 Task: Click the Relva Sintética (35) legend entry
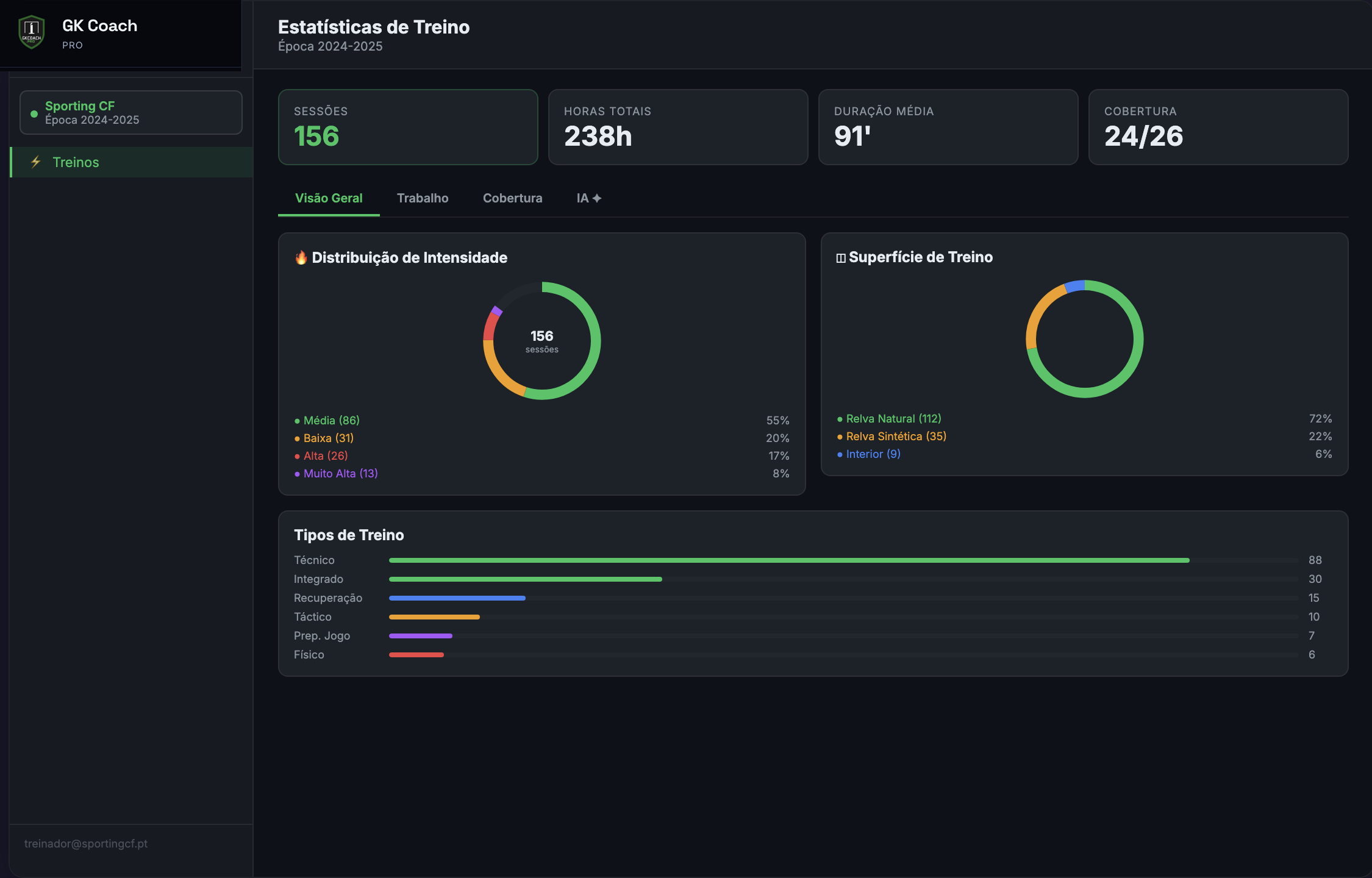pos(896,436)
